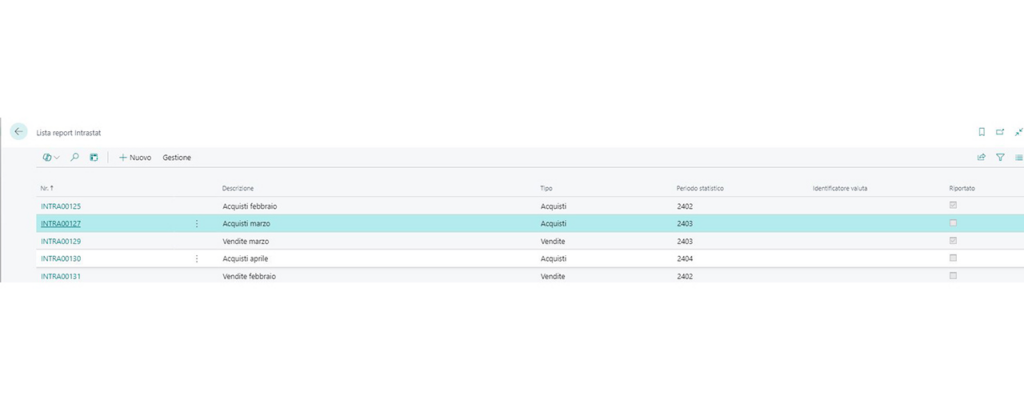The image size is (1024, 400).
Task: Click period 2402 in INTRA00125 row
Action: coord(685,206)
